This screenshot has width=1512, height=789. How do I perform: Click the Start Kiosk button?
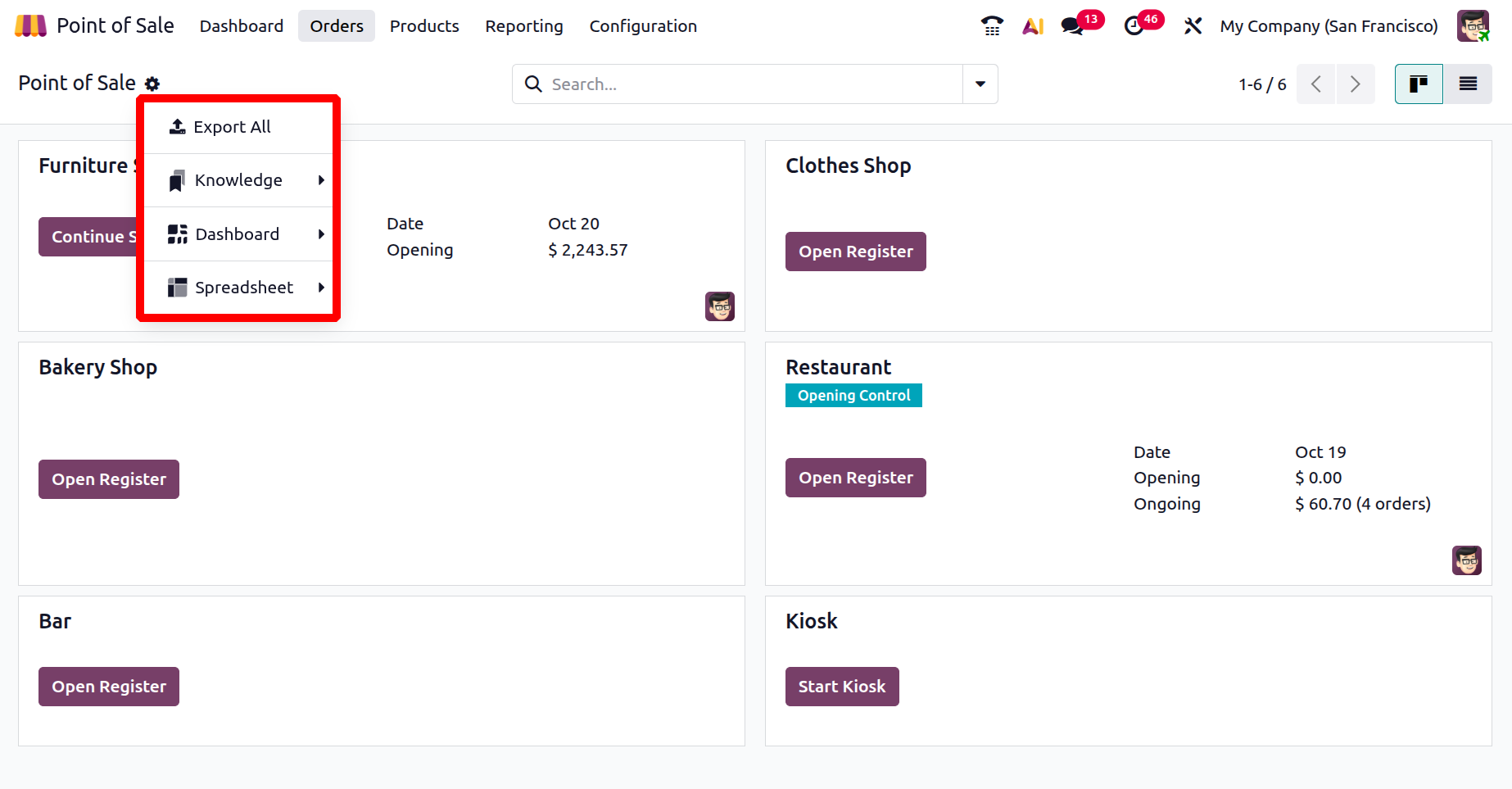842,687
